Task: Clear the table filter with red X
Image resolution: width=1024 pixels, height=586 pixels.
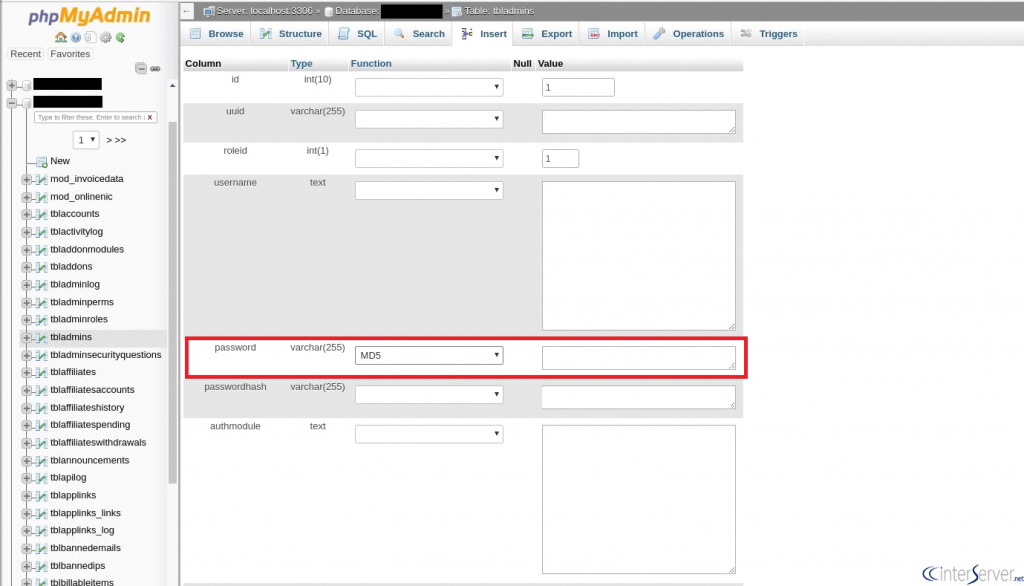Action: pos(150,118)
